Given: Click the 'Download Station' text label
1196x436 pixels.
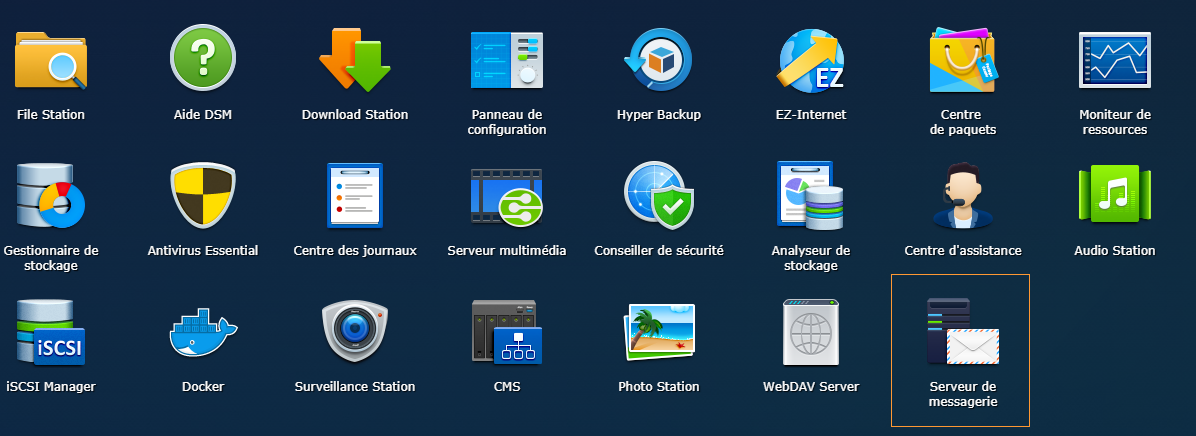Looking at the screenshot, I should 355,115.
